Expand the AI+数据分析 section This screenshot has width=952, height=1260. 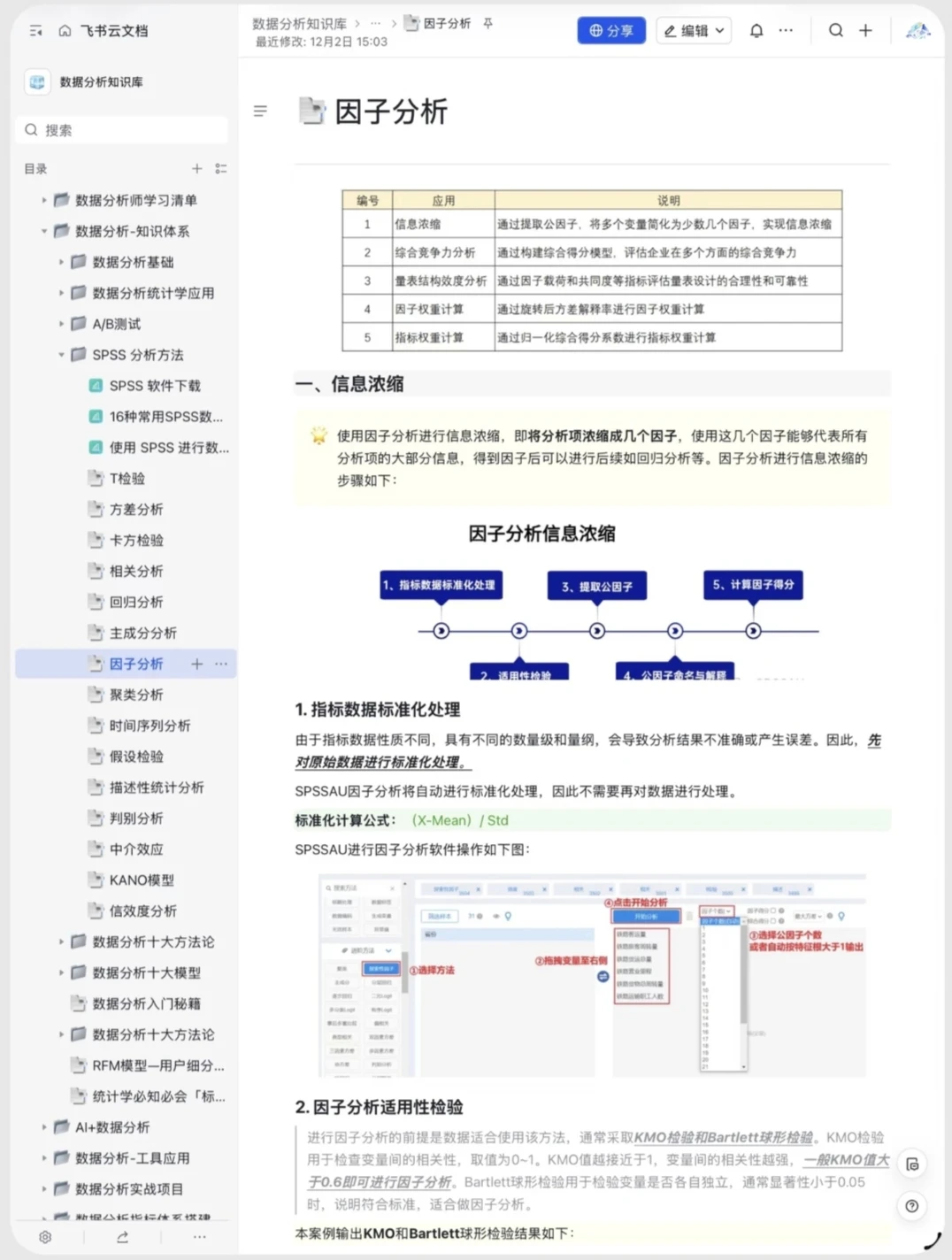[43, 1127]
